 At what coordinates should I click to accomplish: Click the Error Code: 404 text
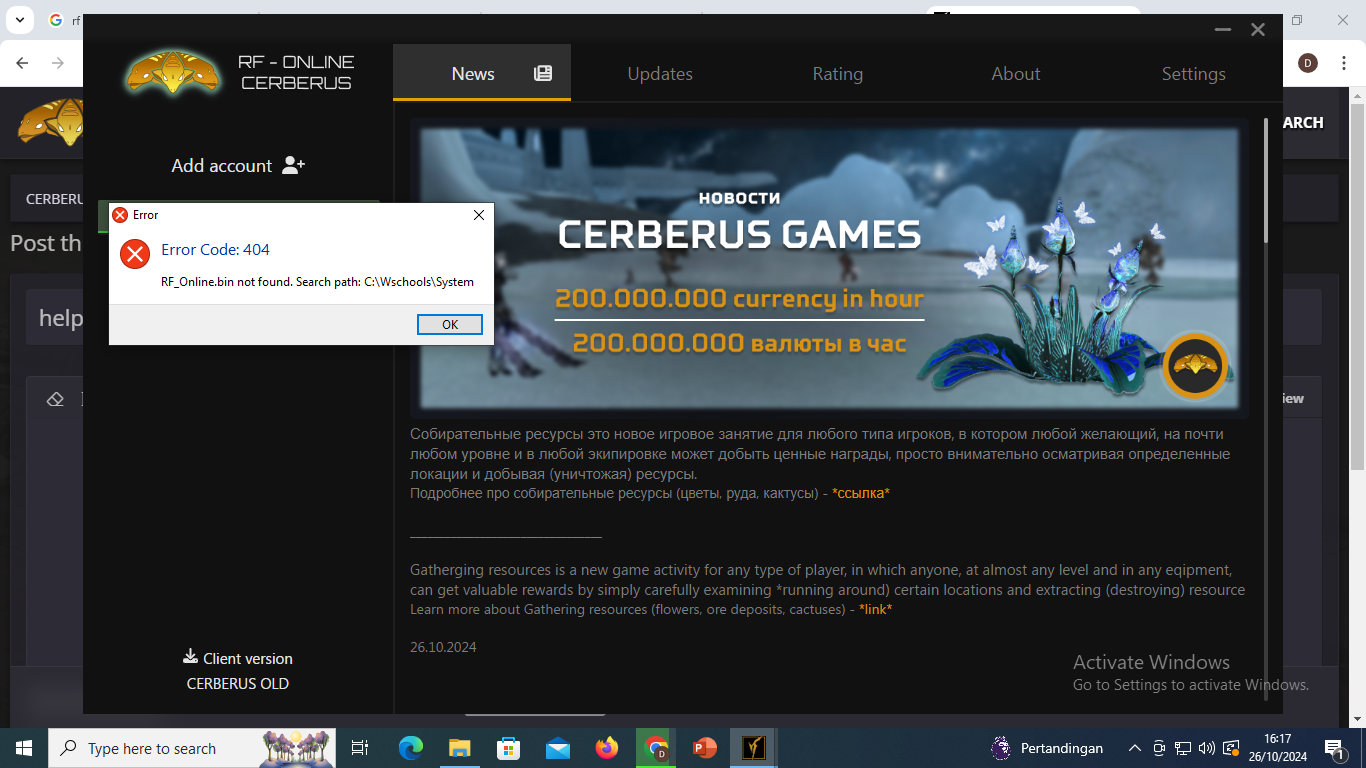pyautogui.click(x=215, y=250)
